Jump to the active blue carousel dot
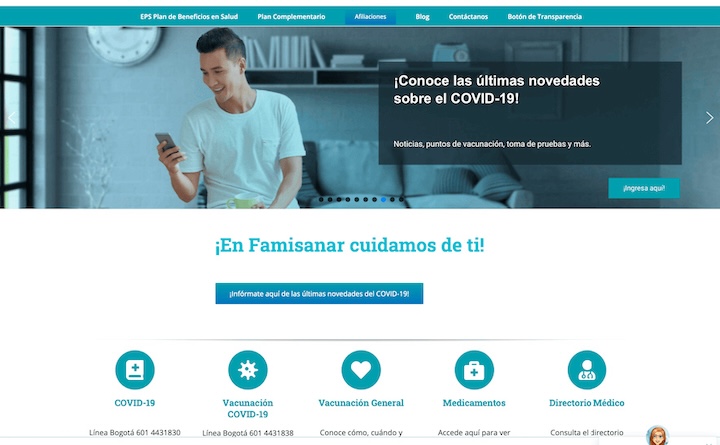Image resolution: width=720 pixels, height=445 pixels. tap(383, 199)
